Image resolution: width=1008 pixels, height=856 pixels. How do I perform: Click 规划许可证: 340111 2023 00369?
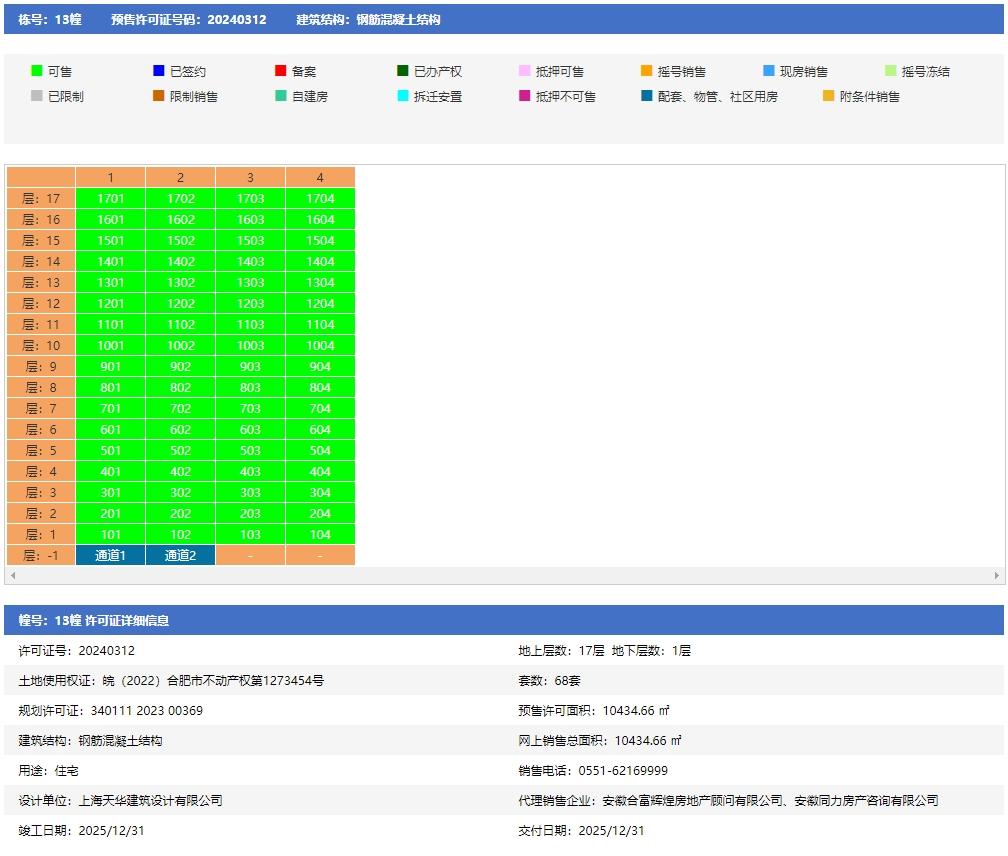(111, 711)
